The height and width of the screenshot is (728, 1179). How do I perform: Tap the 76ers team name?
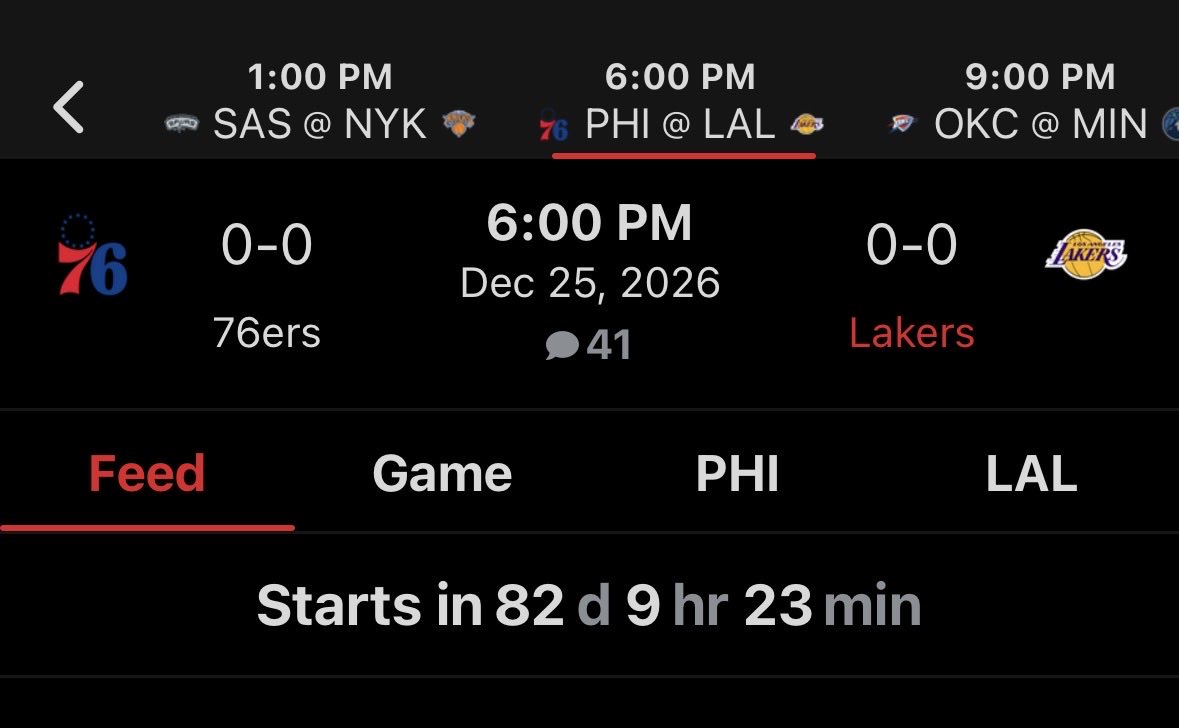pos(267,333)
